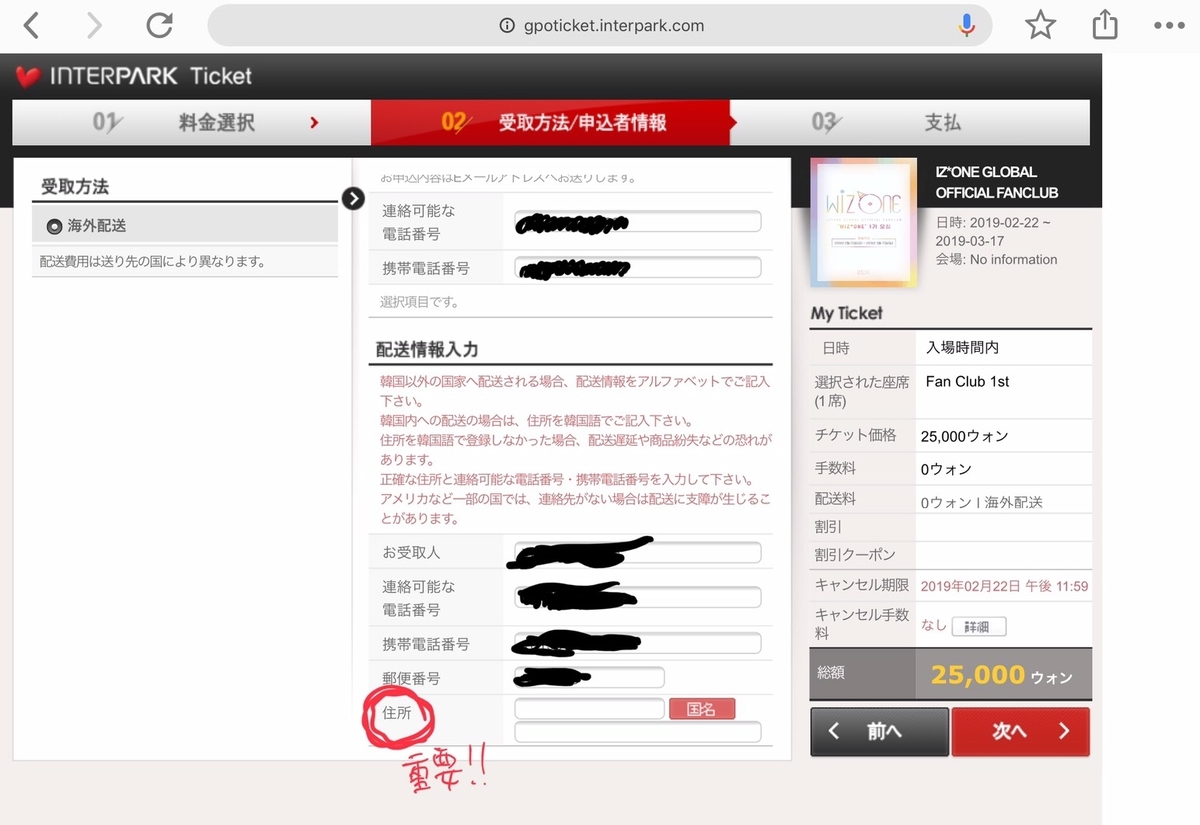Image resolution: width=1200 pixels, height=825 pixels.
Task: Click the 25,000ウォン ticket price value
Action: coord(967,436)
